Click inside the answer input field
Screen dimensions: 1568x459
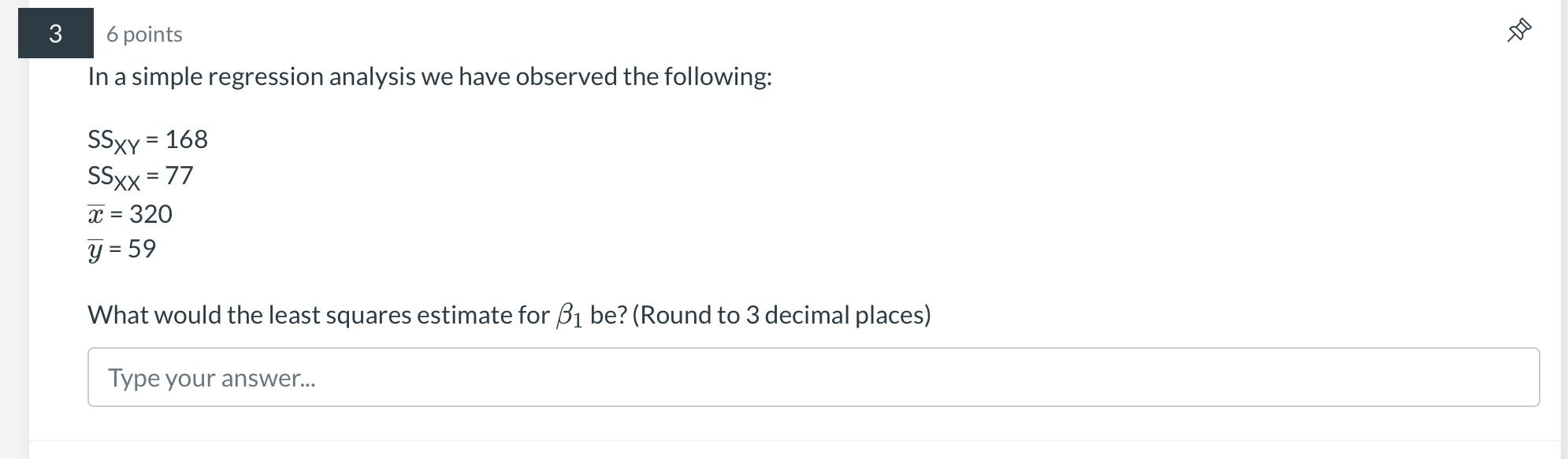pos(788,378)
